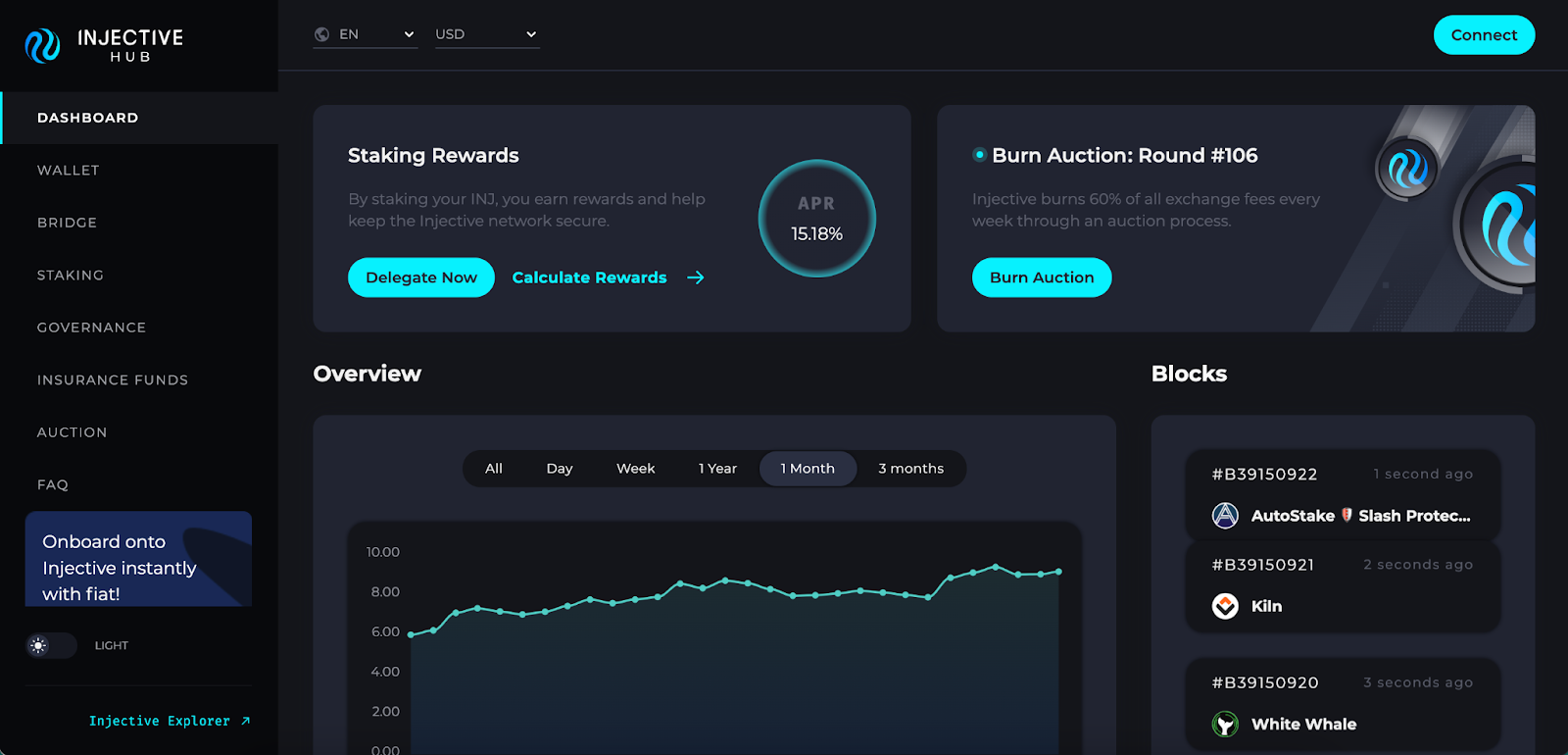Viewport: 1568px width, 755px height.
Task: Click the 10.00 chart axis label
Action: click(x=383, y=552)
